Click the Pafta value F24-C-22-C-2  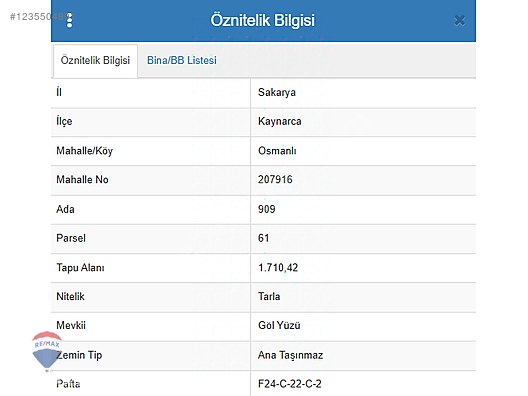[290, 384]
